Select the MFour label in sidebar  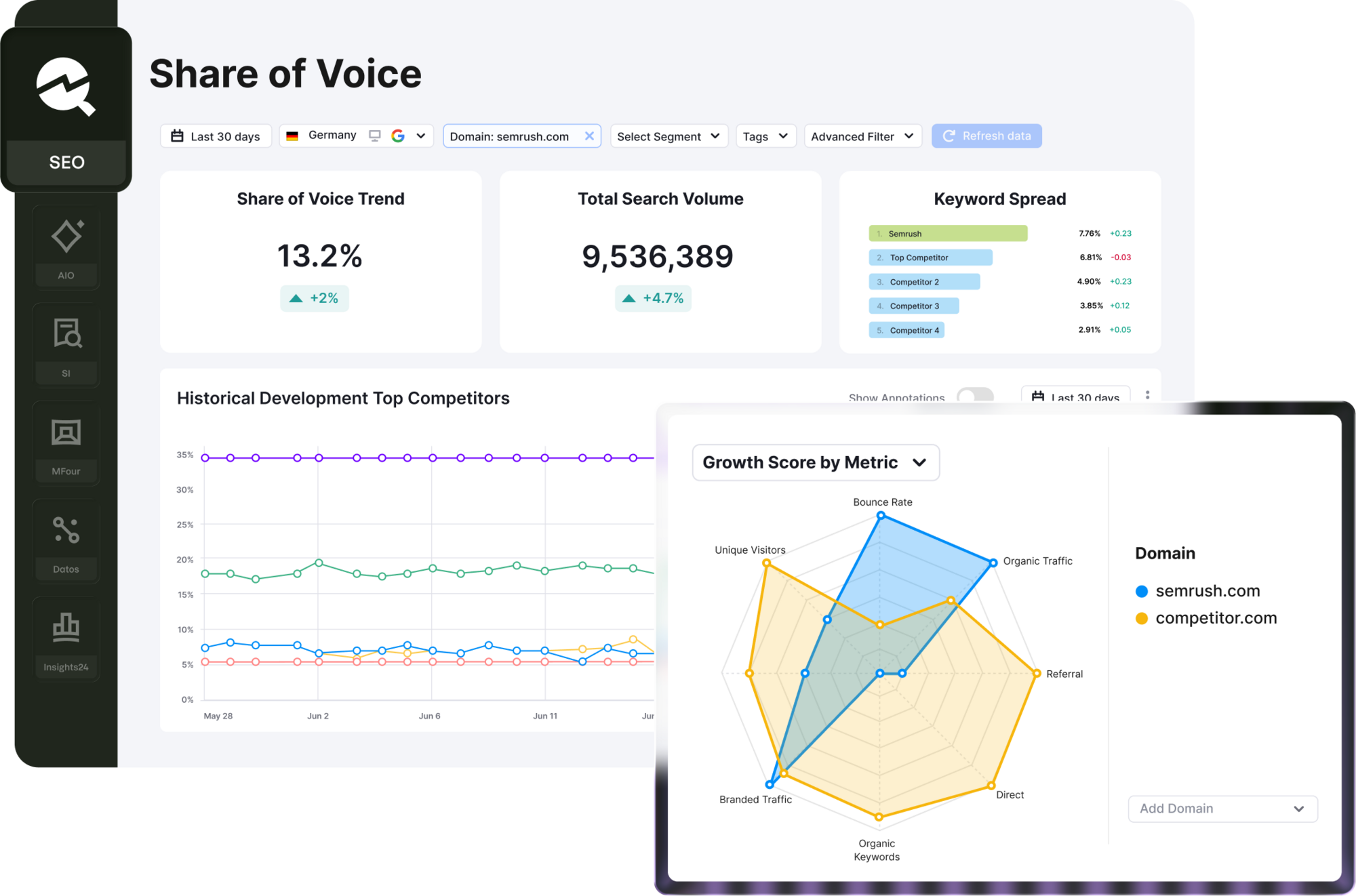pos(66,471)
